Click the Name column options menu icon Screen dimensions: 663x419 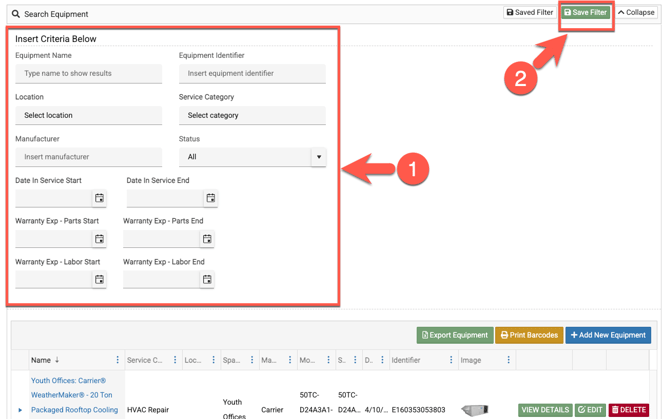[117, 360]
